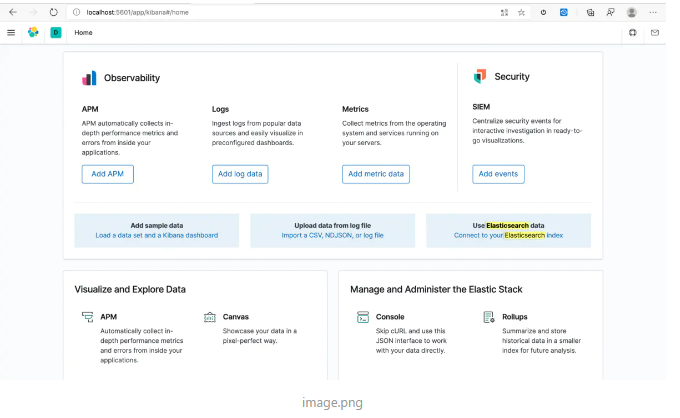The image size is (680, 418).
Task: Bookmark this page with the star icon
Action: (521, 12)
